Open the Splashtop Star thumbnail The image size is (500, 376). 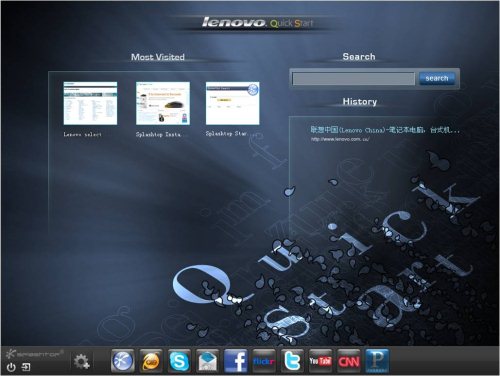pos(233,103)
